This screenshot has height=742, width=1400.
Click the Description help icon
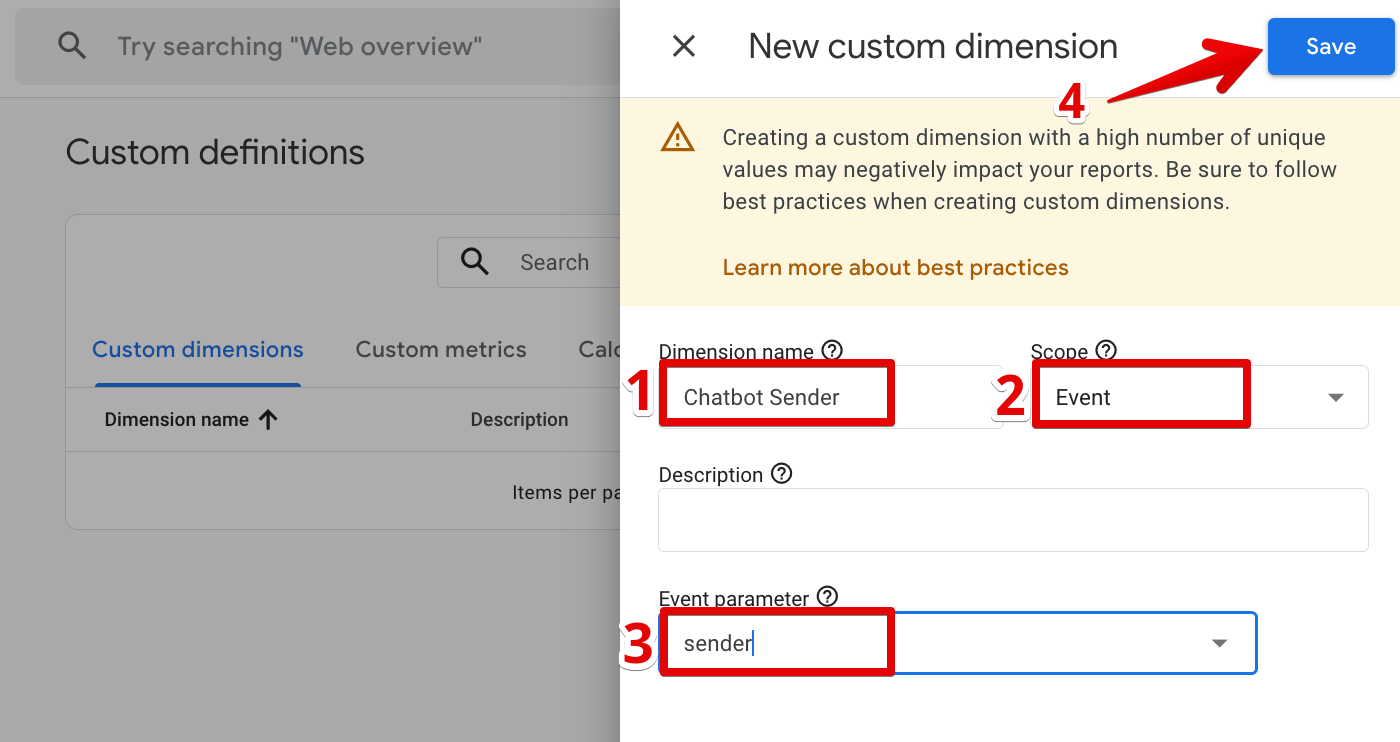(782, 474)
